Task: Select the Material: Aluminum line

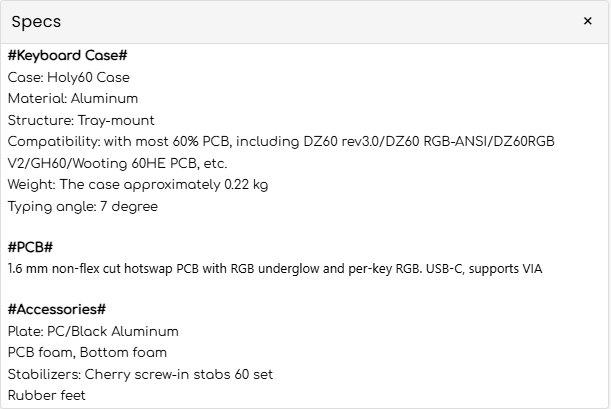Action: click(x=72, y=99)
